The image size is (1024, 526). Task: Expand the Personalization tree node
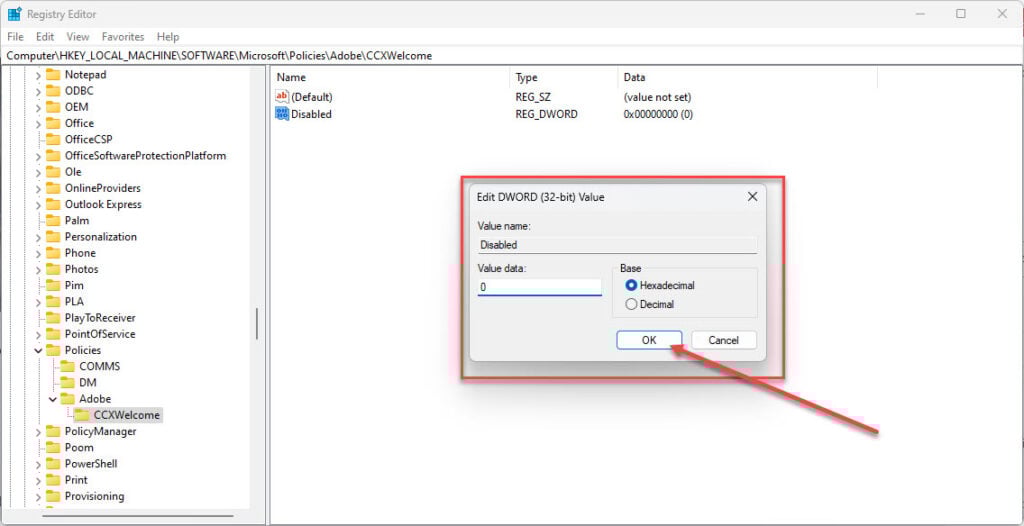point(38,237)
